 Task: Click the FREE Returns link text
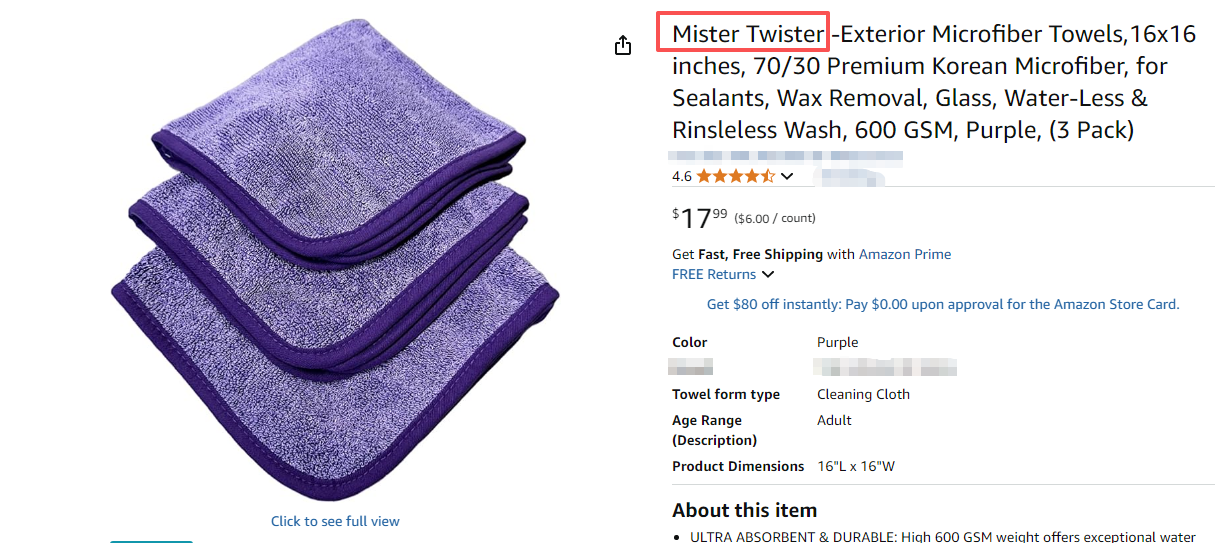pyautogui.click(x=714, y=274)
